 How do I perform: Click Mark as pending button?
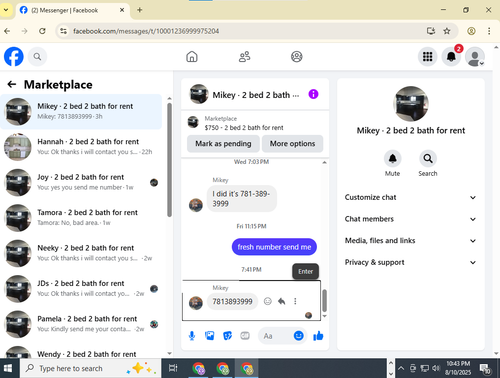coord(223,144)
